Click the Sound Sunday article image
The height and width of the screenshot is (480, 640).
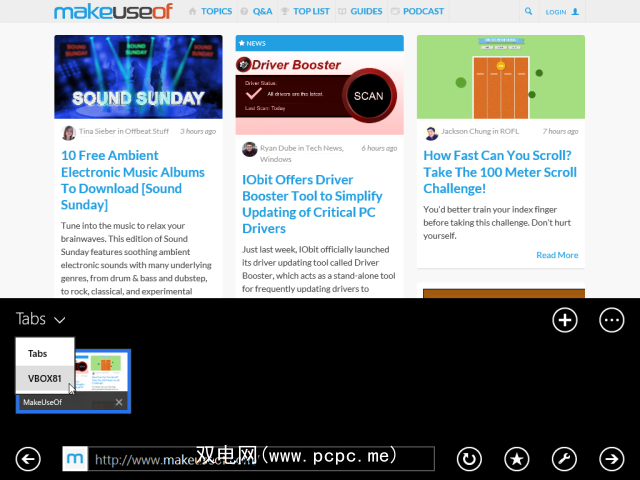[138, 77]
